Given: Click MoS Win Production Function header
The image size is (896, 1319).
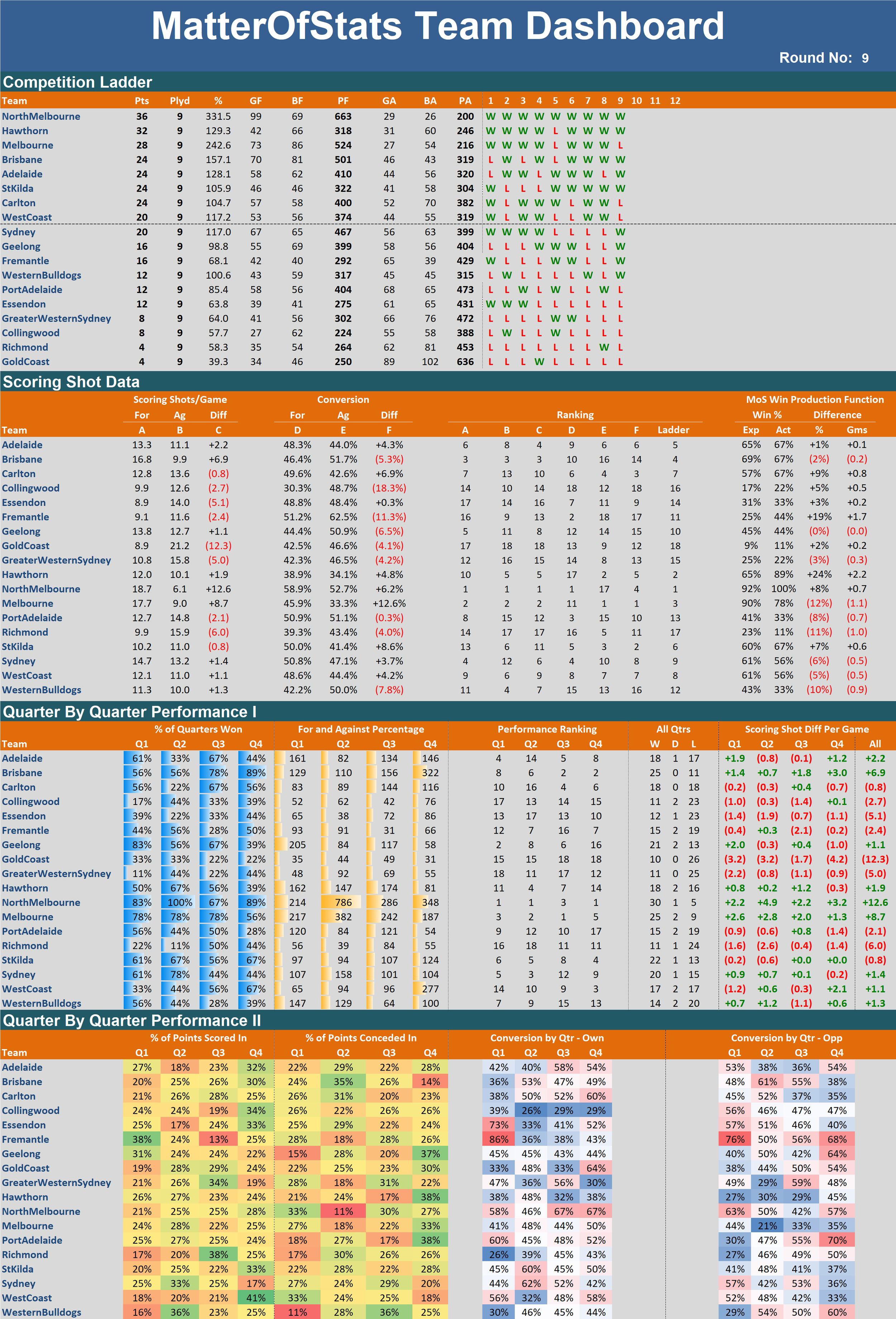Looking at the screenshot, I should [814, 399].
